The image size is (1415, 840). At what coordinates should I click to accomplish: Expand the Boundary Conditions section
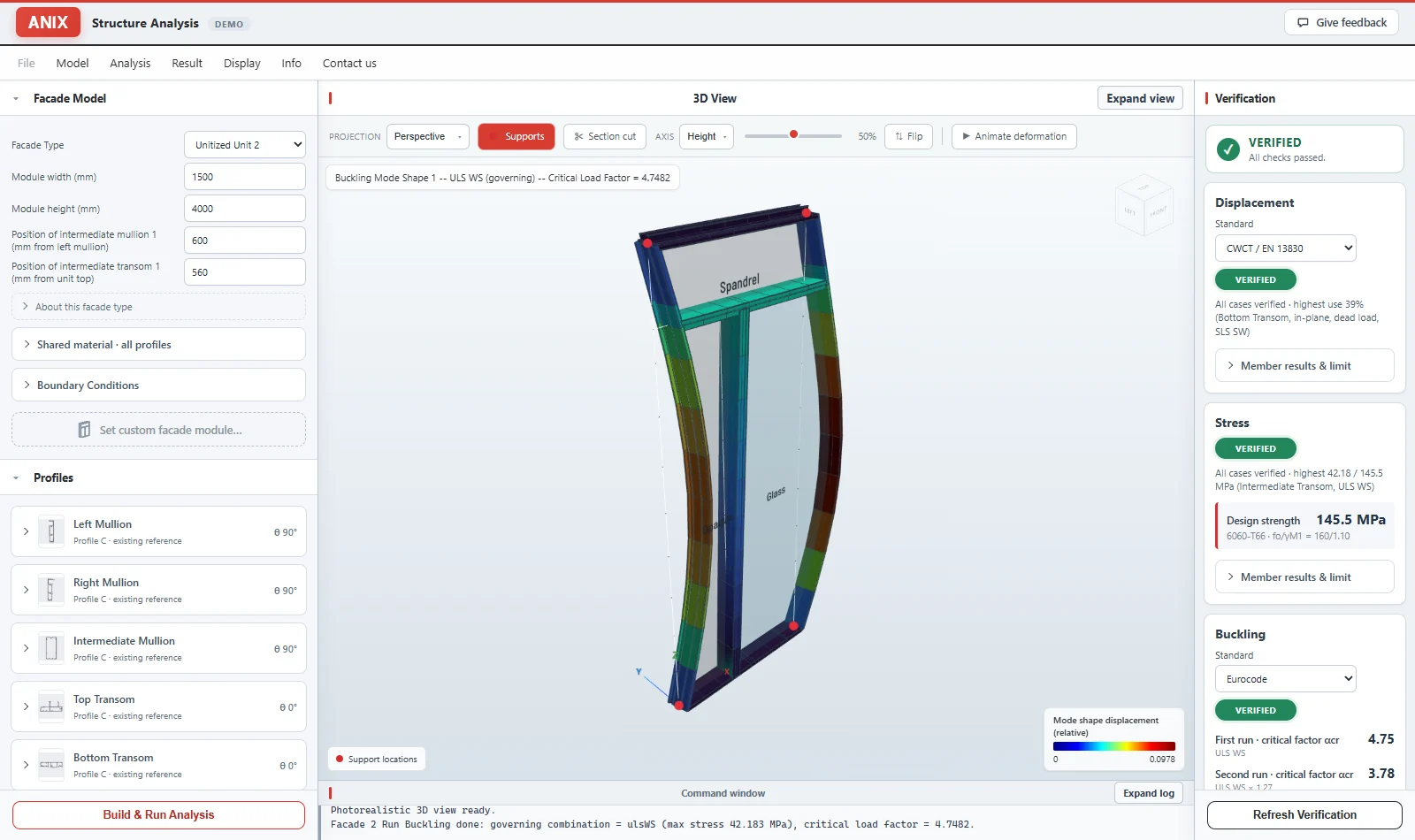pos(158,386)
